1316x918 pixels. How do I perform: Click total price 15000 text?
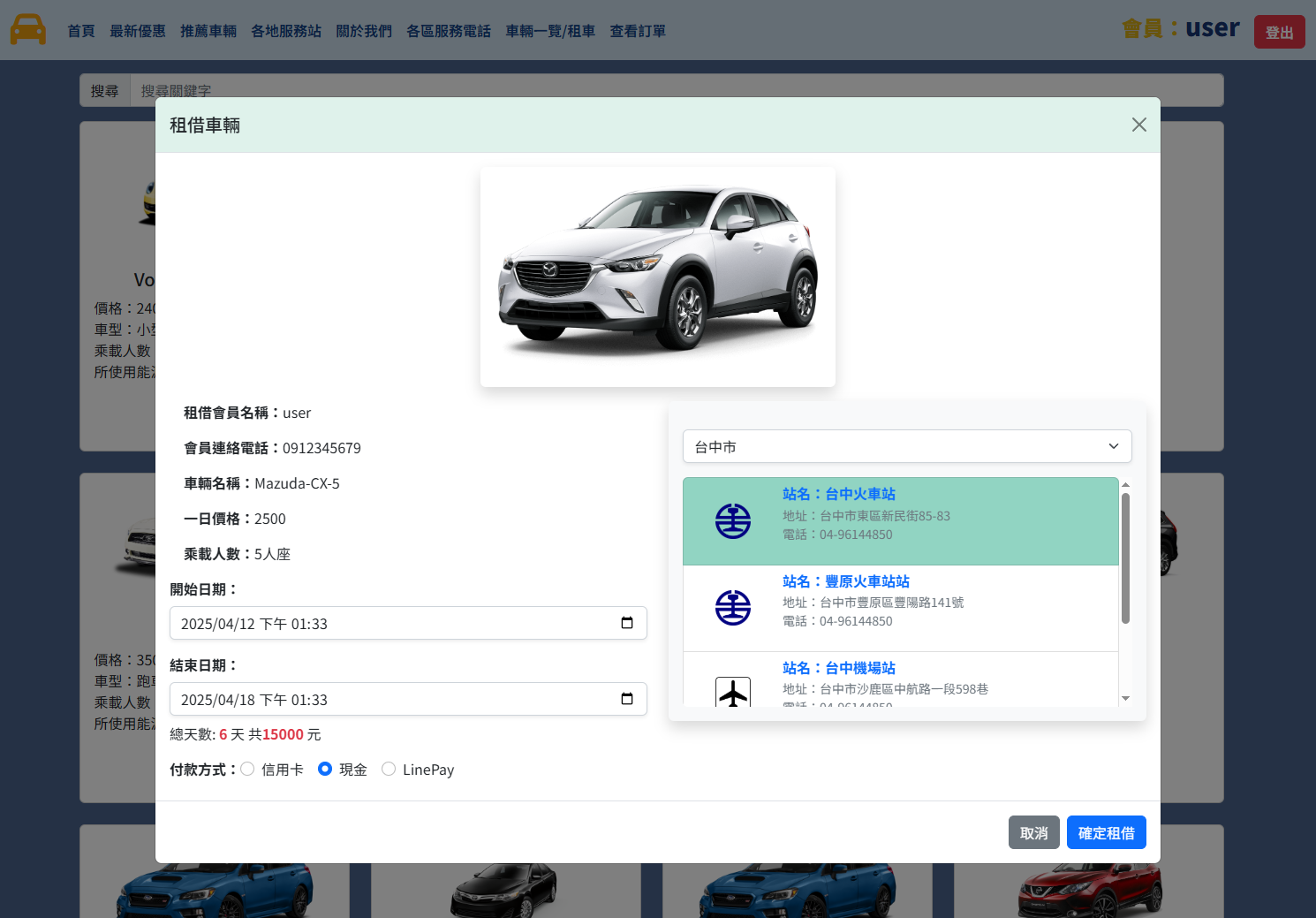[x=283, y=734]
